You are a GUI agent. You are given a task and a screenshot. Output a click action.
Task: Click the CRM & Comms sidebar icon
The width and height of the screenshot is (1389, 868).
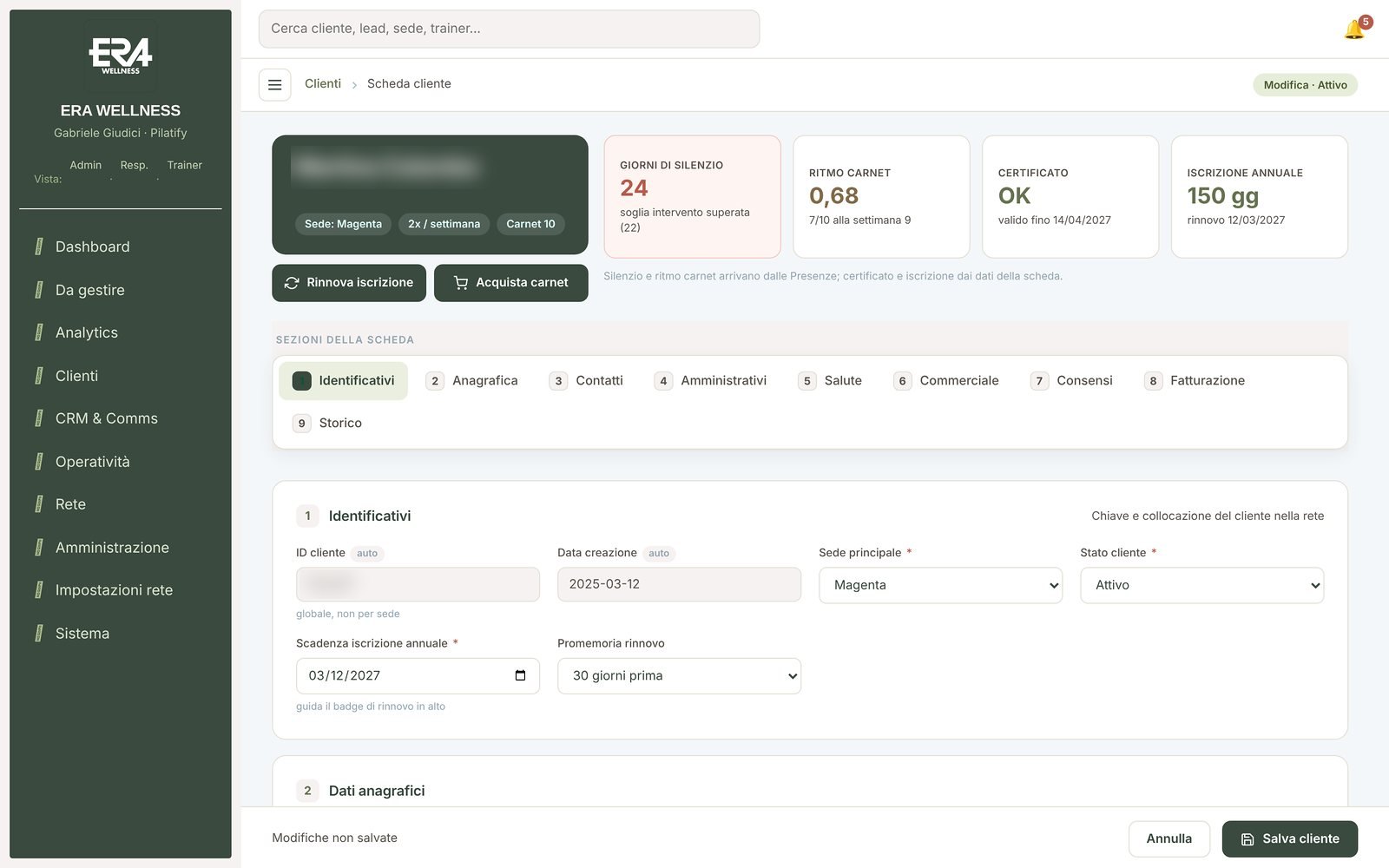(x=38, y=418)
